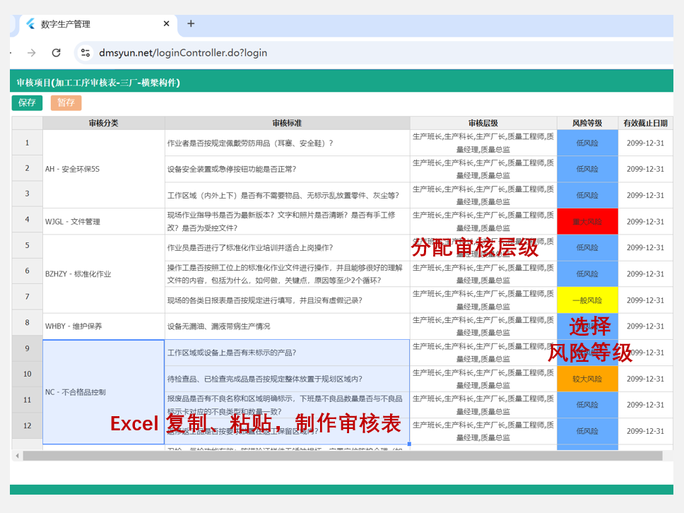Click the site info icon in address bar
The image size is (684, 513).
(x=84, y=53)
